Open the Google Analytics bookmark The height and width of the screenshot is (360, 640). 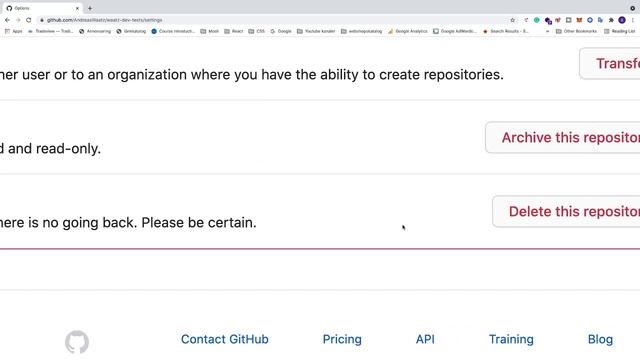click(x=408, y=31)
